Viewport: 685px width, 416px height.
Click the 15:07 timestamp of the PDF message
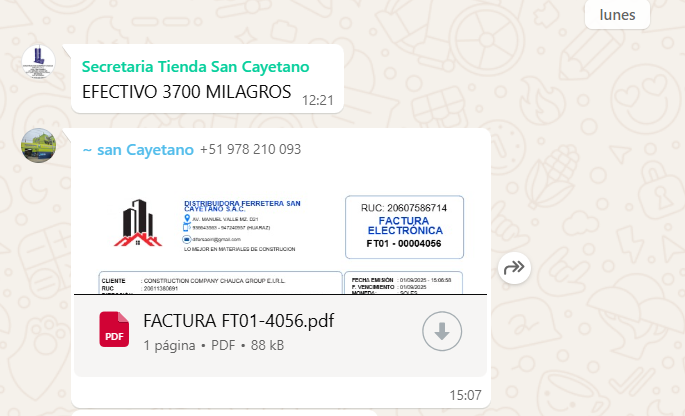[465, 395]
